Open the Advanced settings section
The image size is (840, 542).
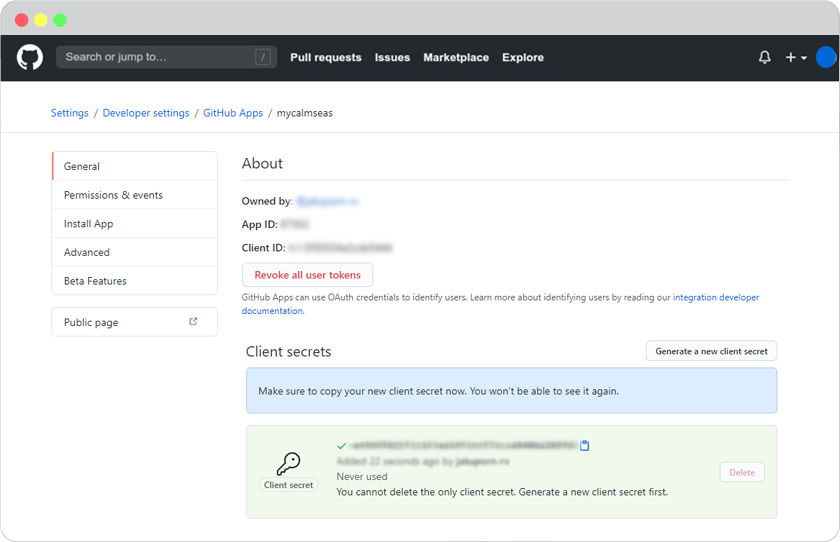134,252
